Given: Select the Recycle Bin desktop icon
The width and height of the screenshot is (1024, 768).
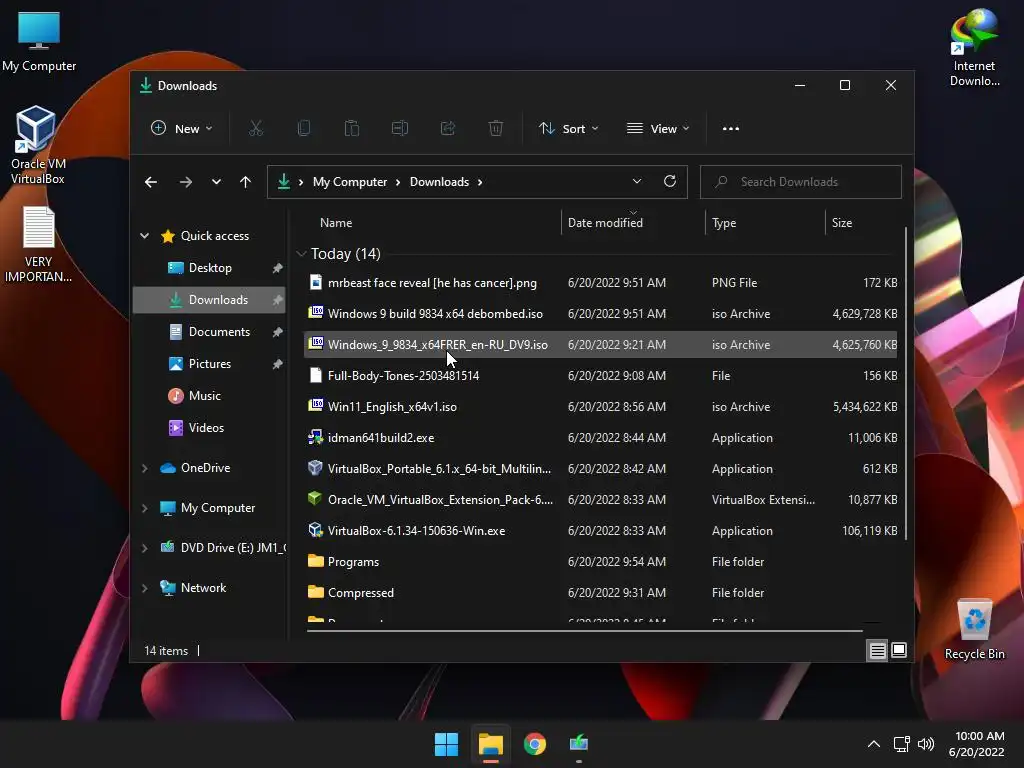Looking at the screenshot, I should tap(974, 630).
